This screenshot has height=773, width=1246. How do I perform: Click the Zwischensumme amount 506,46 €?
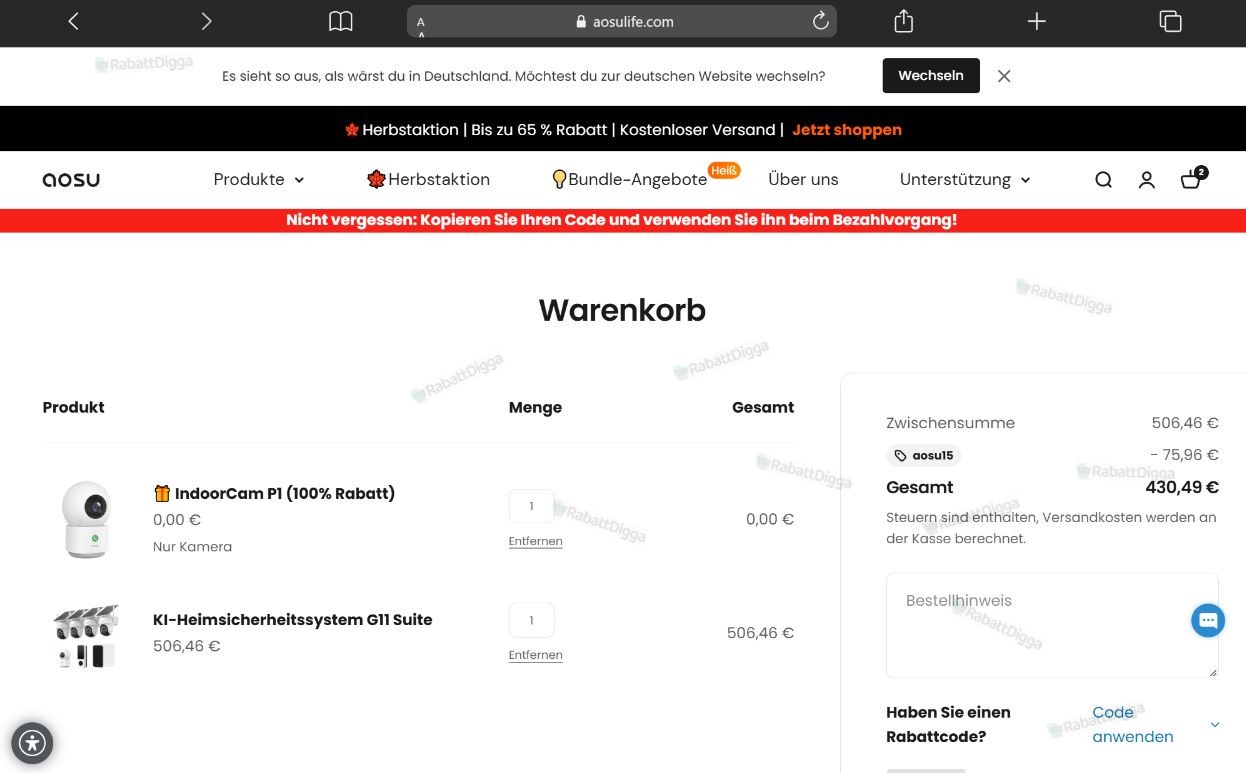point(1185,423)
